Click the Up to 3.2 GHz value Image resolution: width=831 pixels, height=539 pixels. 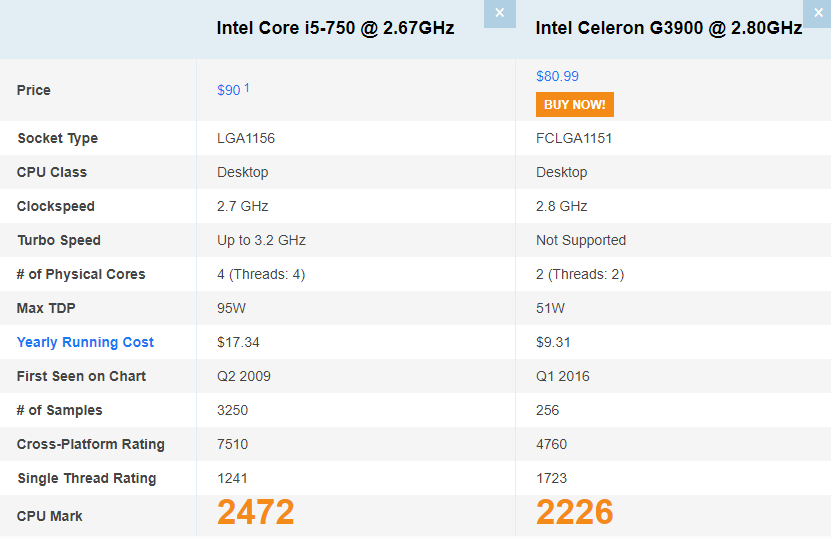(261, 240)
